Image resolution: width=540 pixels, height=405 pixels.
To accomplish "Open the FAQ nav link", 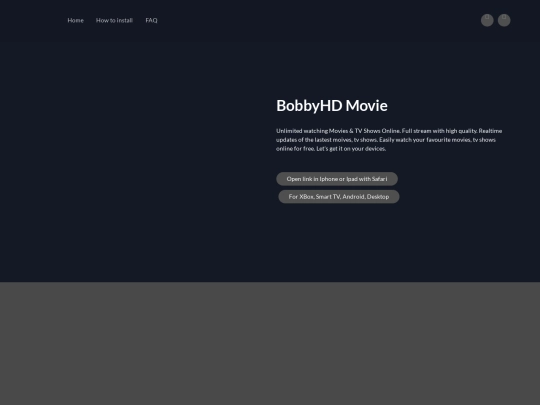I will coord(151,20).
